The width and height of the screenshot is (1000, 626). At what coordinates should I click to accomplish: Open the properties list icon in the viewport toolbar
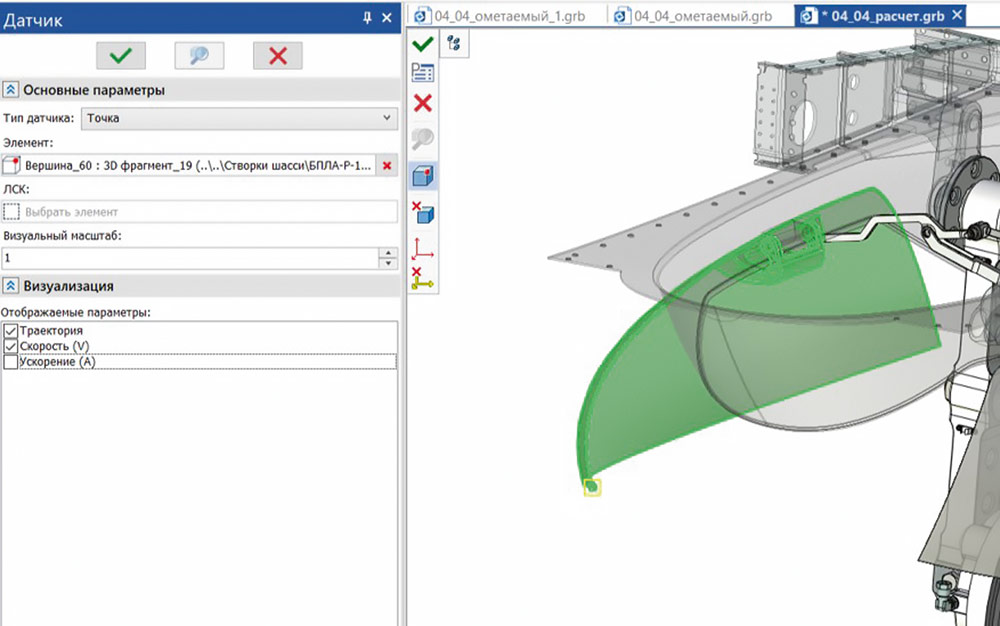(422, 73)
